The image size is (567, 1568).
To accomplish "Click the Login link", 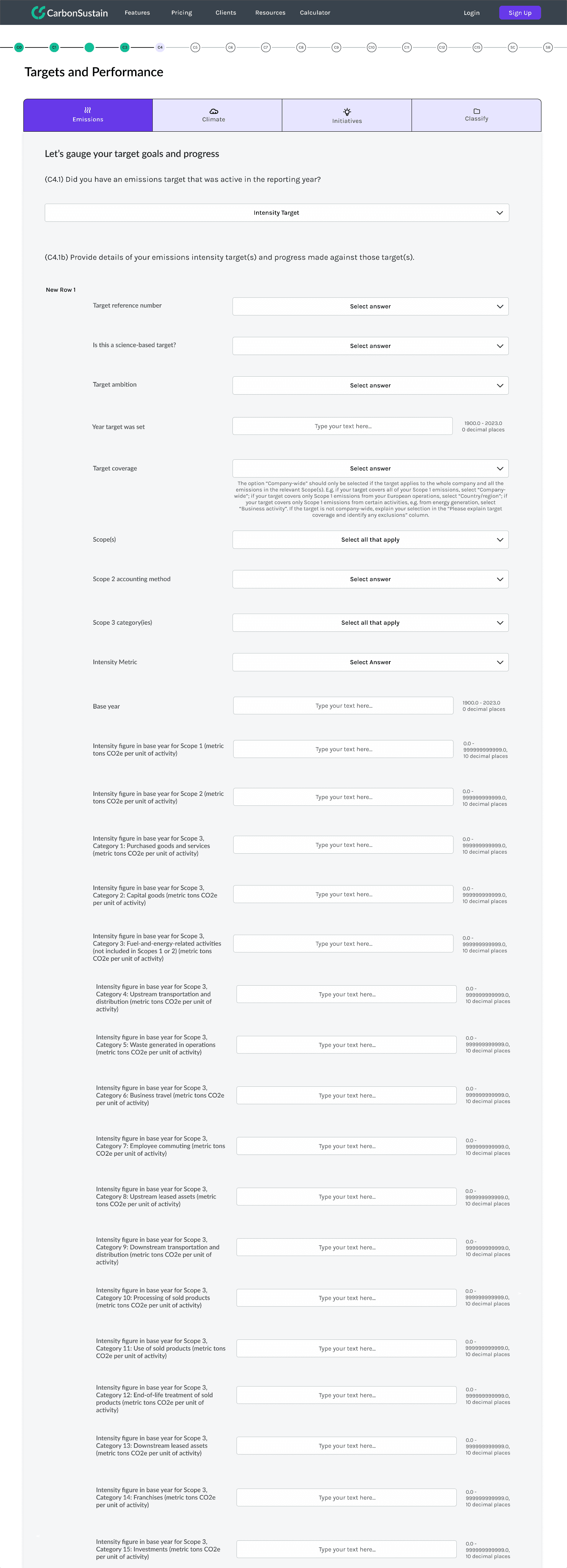I will (471, 13).
